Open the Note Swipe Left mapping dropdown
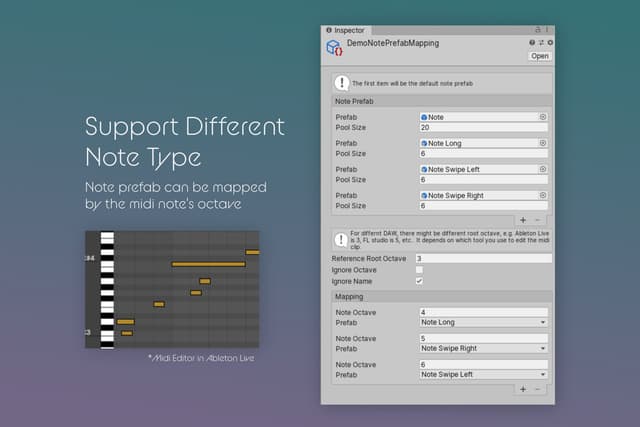Screen dimensions: 640x427 [484, 375]
